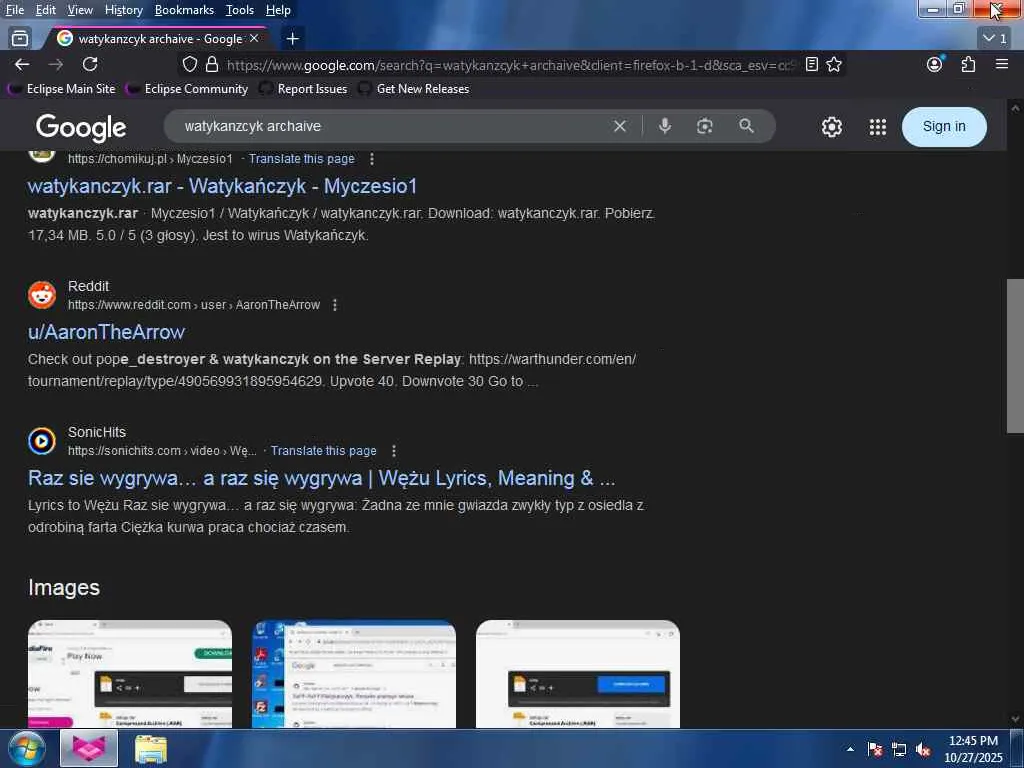
Task: Close the watykanczyk archaive tab
Action: pyautogui.click(x=254, y=39)
